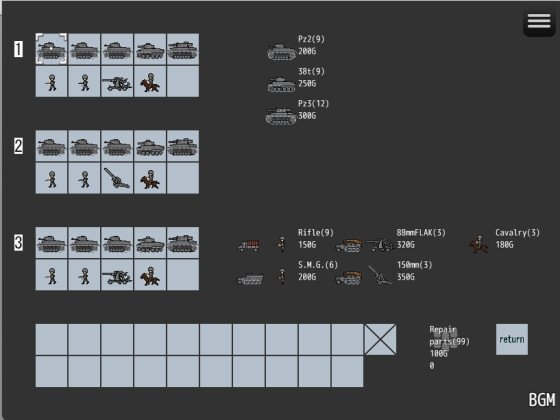Screen dimensions: 560x420
Task: Select the first tank in squad 1
Action: pyautogui.click(x=51, y=49)
